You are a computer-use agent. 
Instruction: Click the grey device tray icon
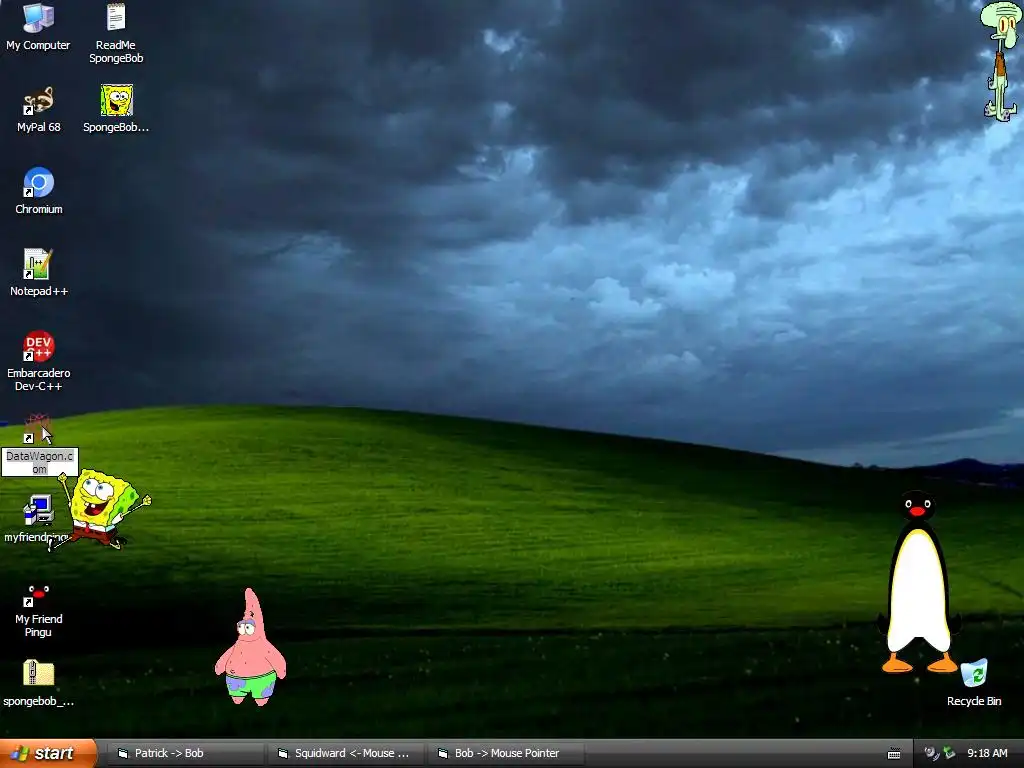932,754
